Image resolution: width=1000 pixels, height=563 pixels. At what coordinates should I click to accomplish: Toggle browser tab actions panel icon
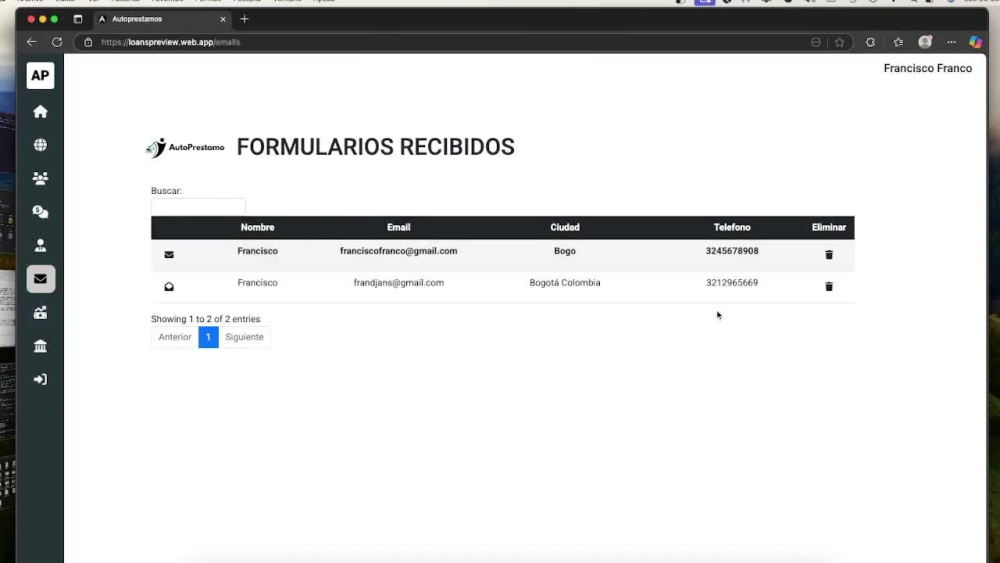point(78,19)
